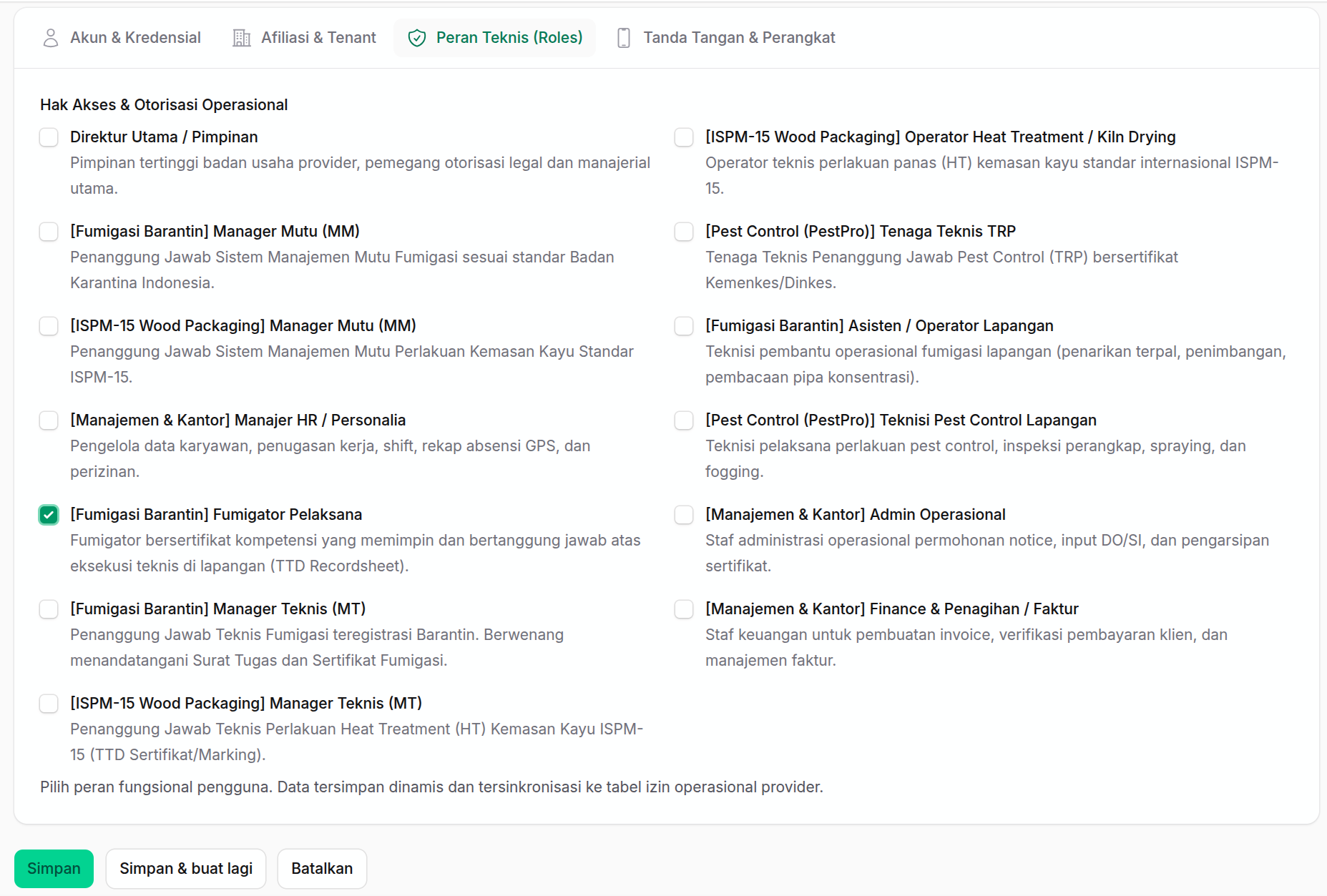The height and width of the screenshot is (896, 1327).
Task: Click helper text 'Pilih peran fungsional pengguna'
Action: tap(431, 787)
